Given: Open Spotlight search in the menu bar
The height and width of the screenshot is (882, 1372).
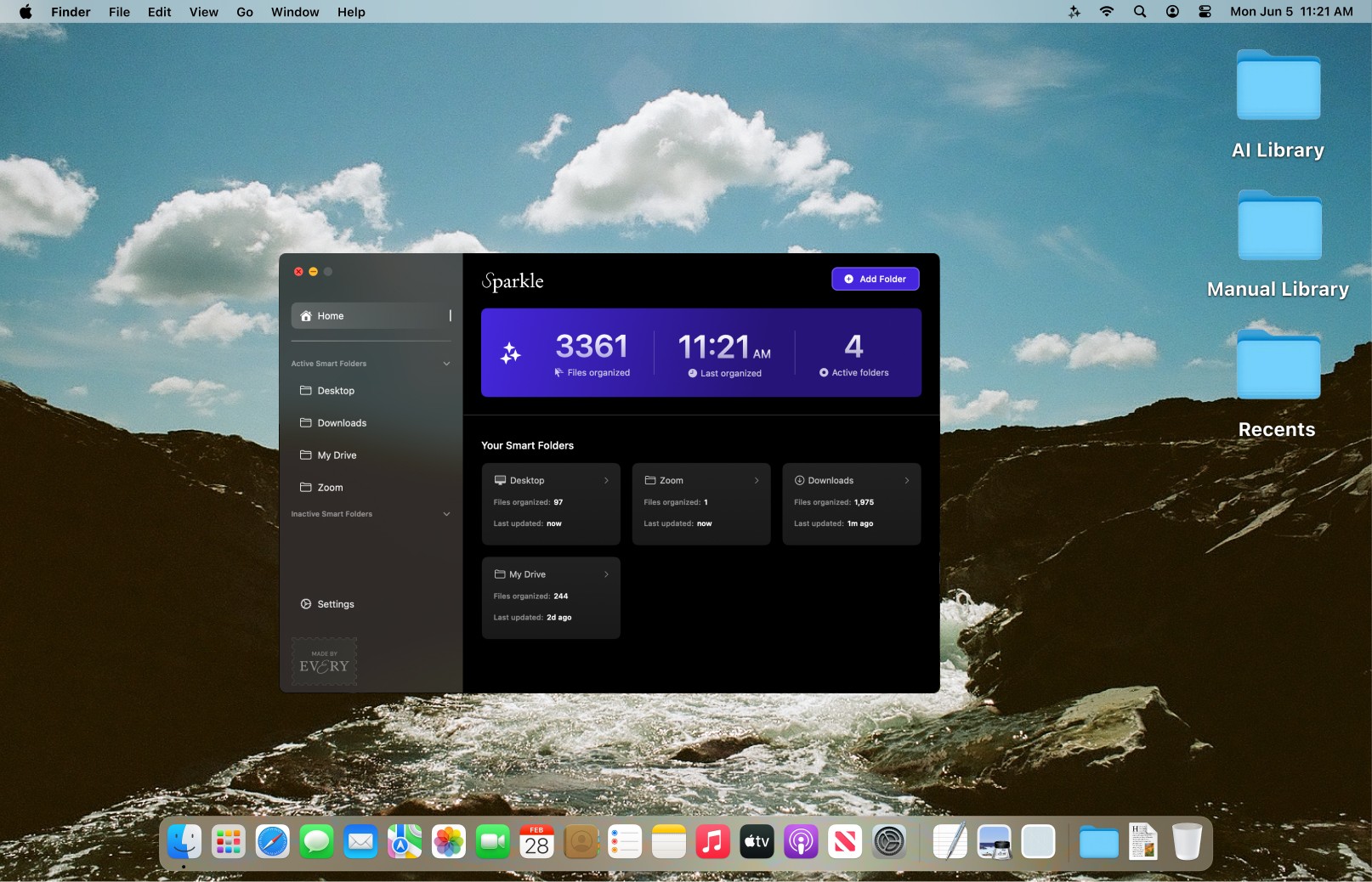Looking at the screenshot, I should pyautogui.click(x=1140, y=12).
